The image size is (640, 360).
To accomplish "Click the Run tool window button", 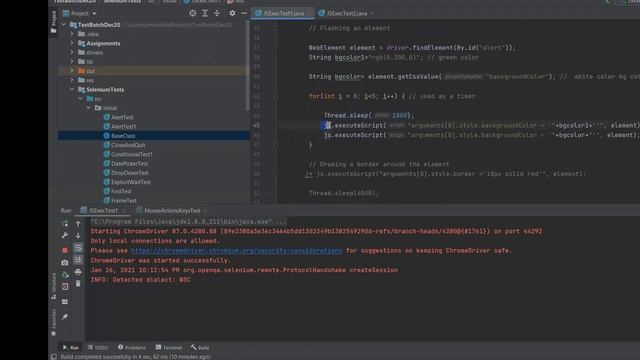I will click(x=71, y=348).
